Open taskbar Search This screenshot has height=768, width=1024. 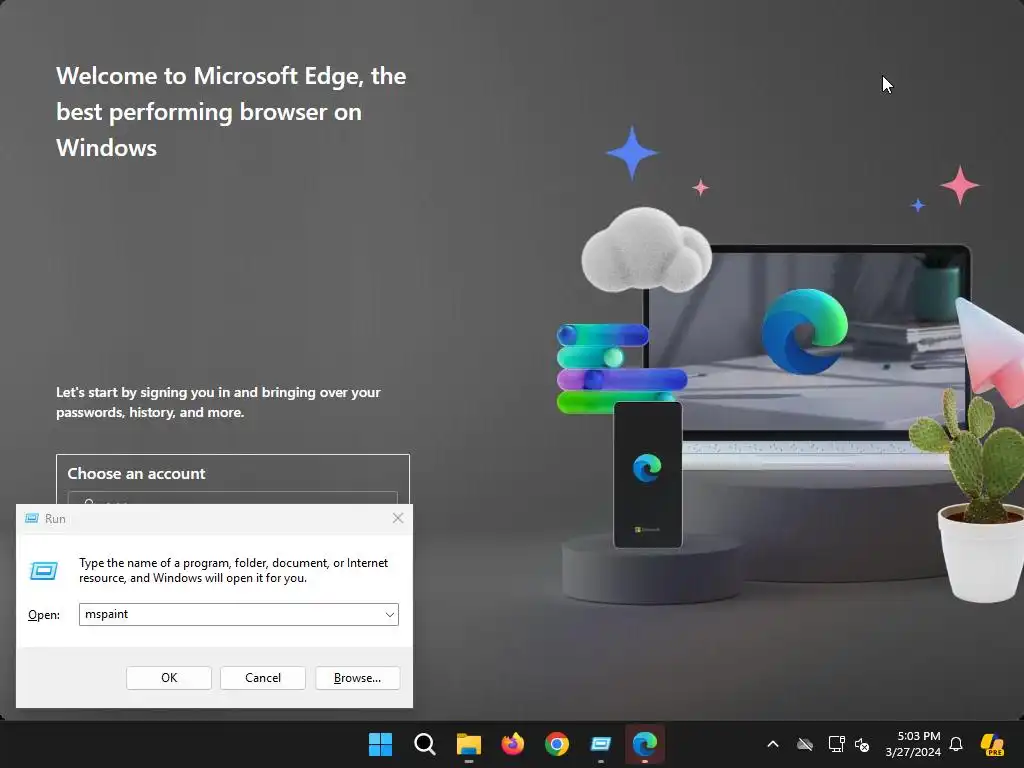[424, 744]
